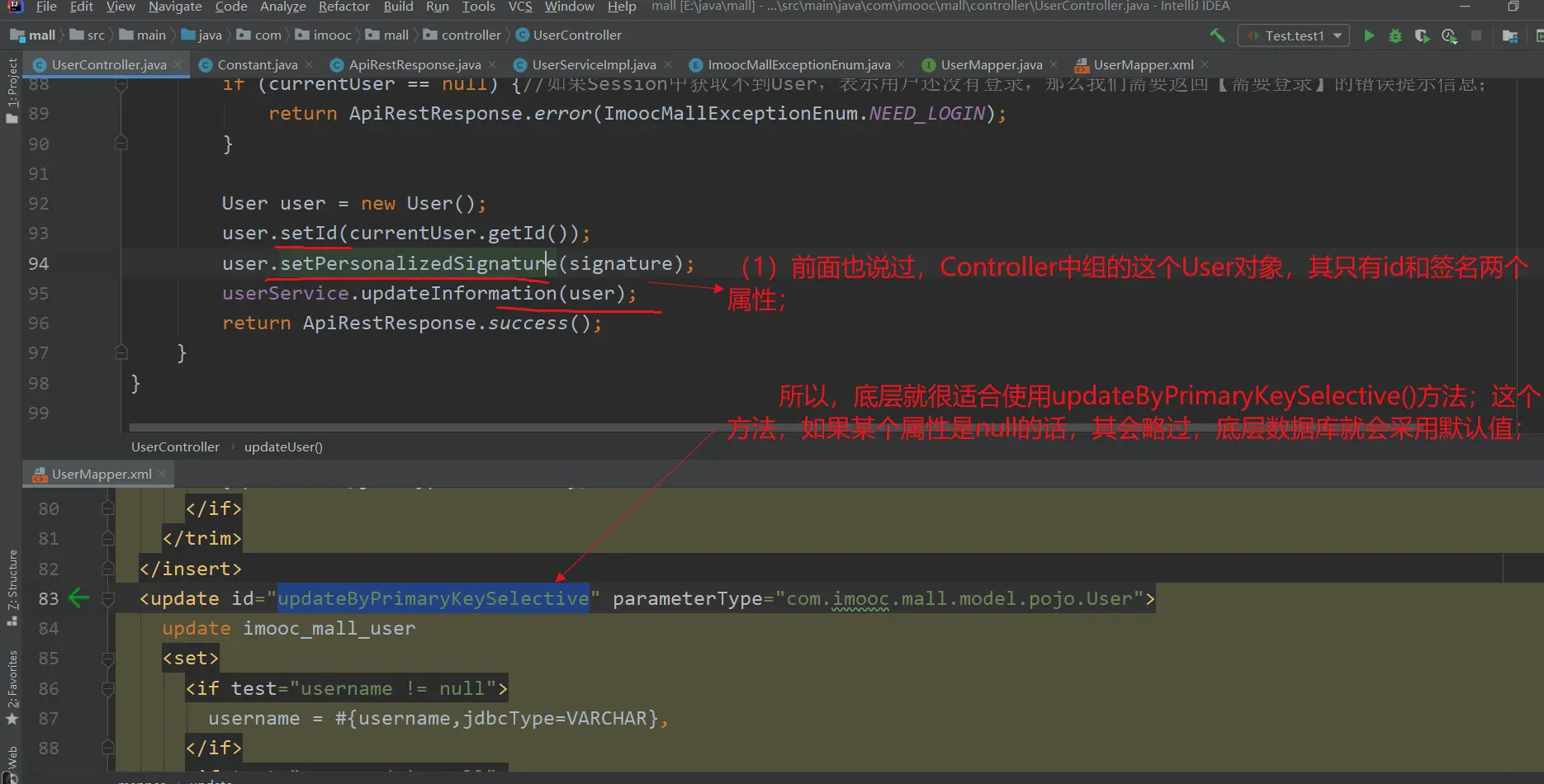Viewport: 1544px width, 784px height.
Task: Open the Refactor menu
Action: click(343, 7)
